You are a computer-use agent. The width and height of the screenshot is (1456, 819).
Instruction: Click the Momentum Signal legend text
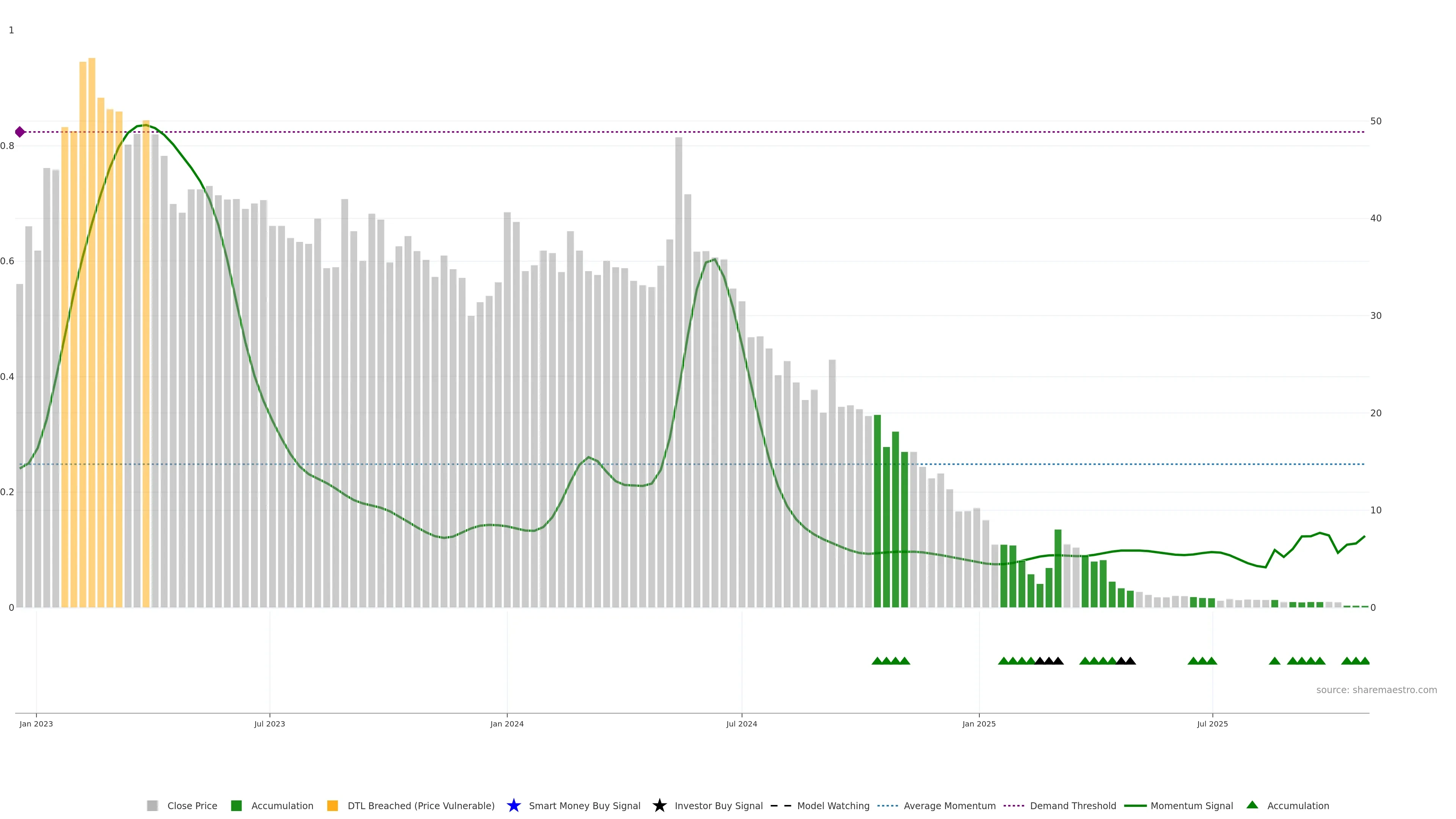coord(1191,805)
